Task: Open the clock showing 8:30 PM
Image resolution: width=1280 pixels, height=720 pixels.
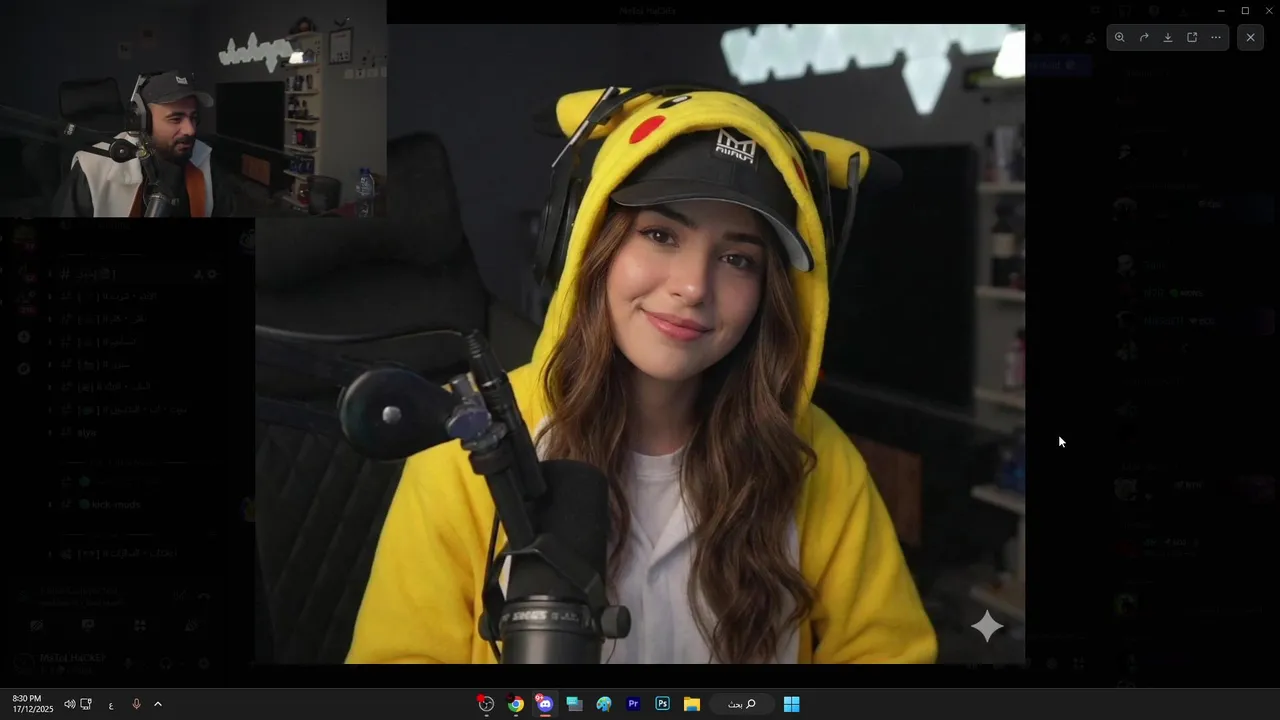Action: pos(32,704)
